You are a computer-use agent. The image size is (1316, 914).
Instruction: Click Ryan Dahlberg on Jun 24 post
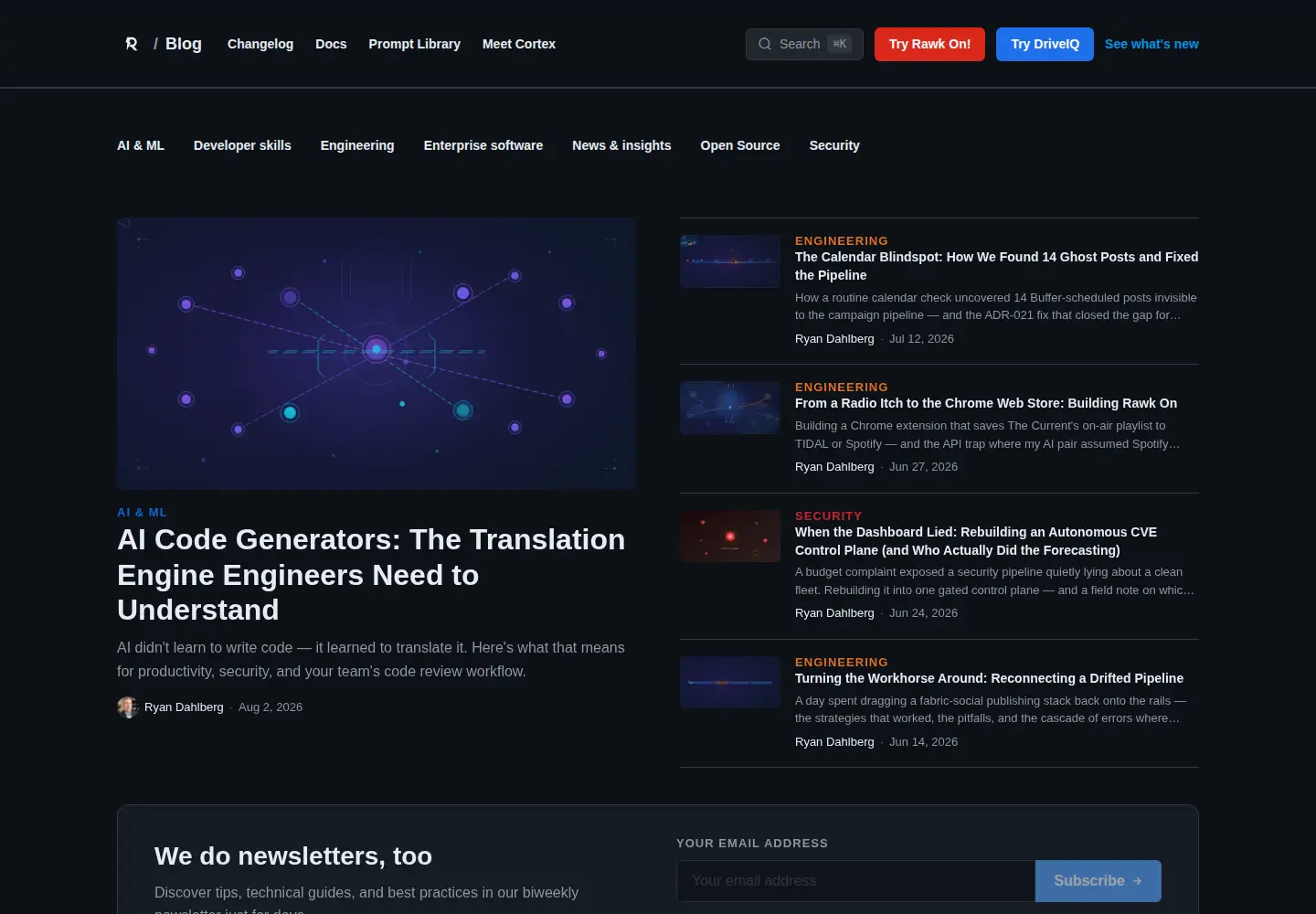[x=834, y=613]
